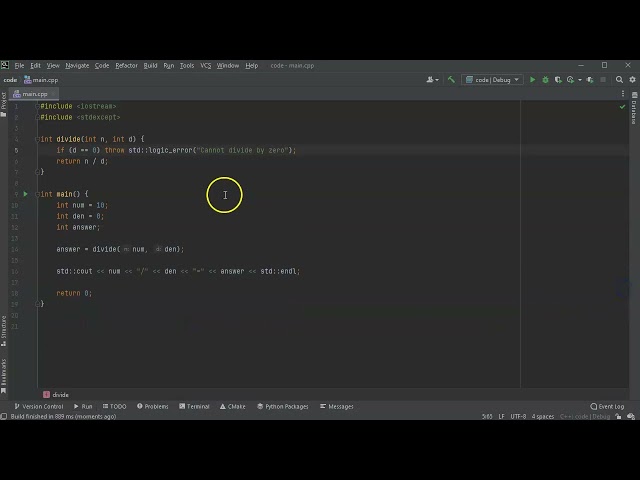Screen dimensions: 640x480
Task: Open the Refactor menu
Action: pos(127,65)
